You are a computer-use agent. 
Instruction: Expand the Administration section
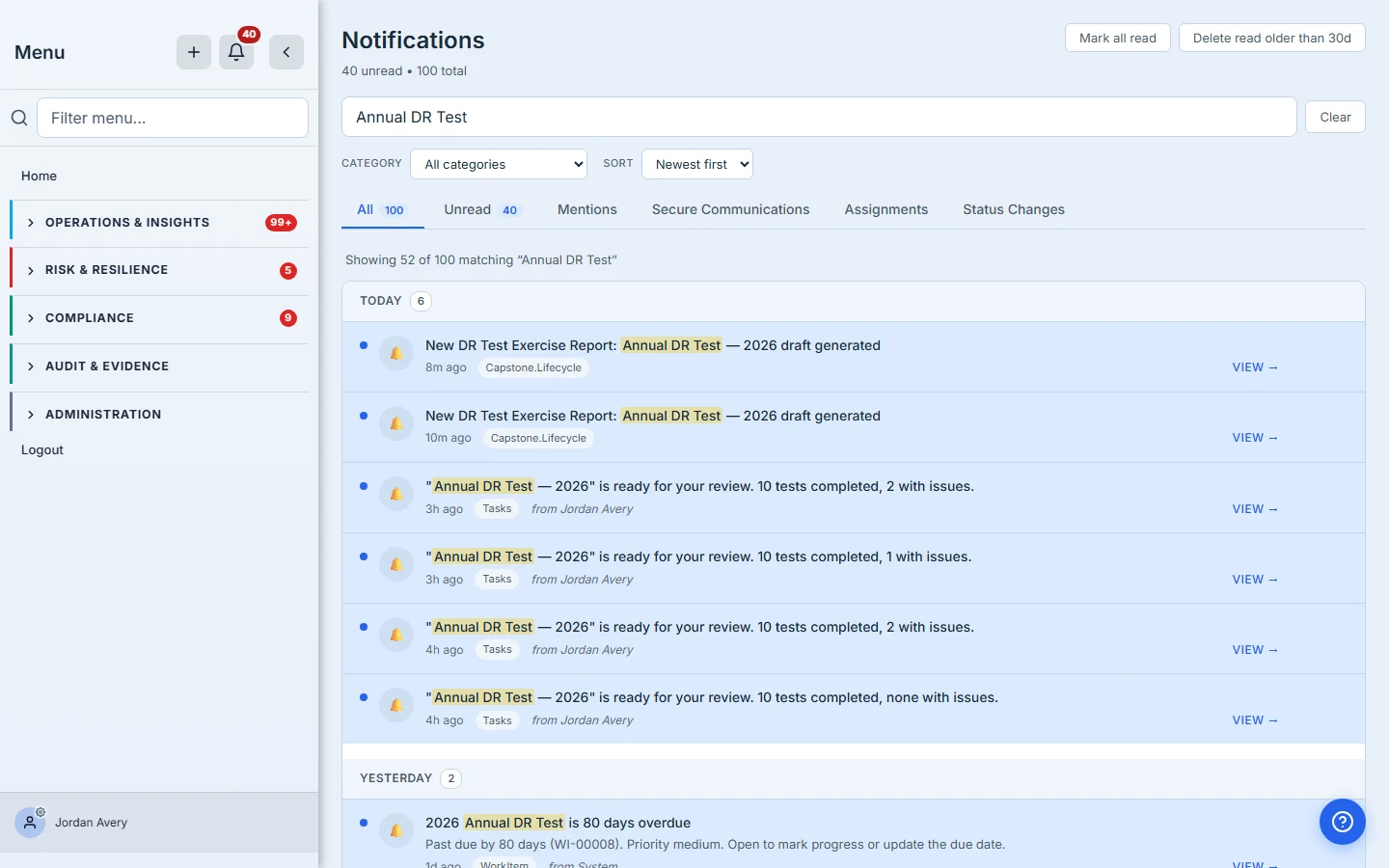click(x=159, y=415)
